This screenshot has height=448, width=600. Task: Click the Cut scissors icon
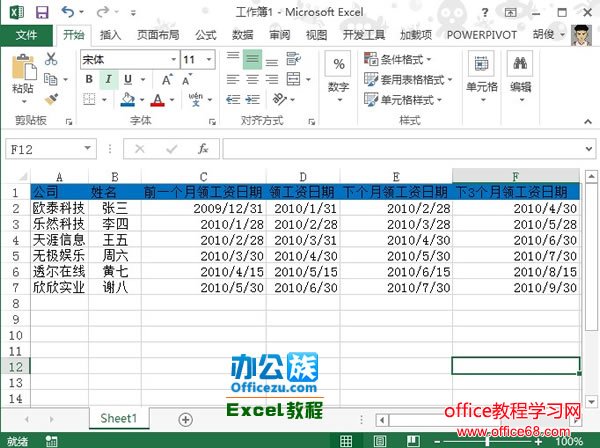(x=51, y=59)
